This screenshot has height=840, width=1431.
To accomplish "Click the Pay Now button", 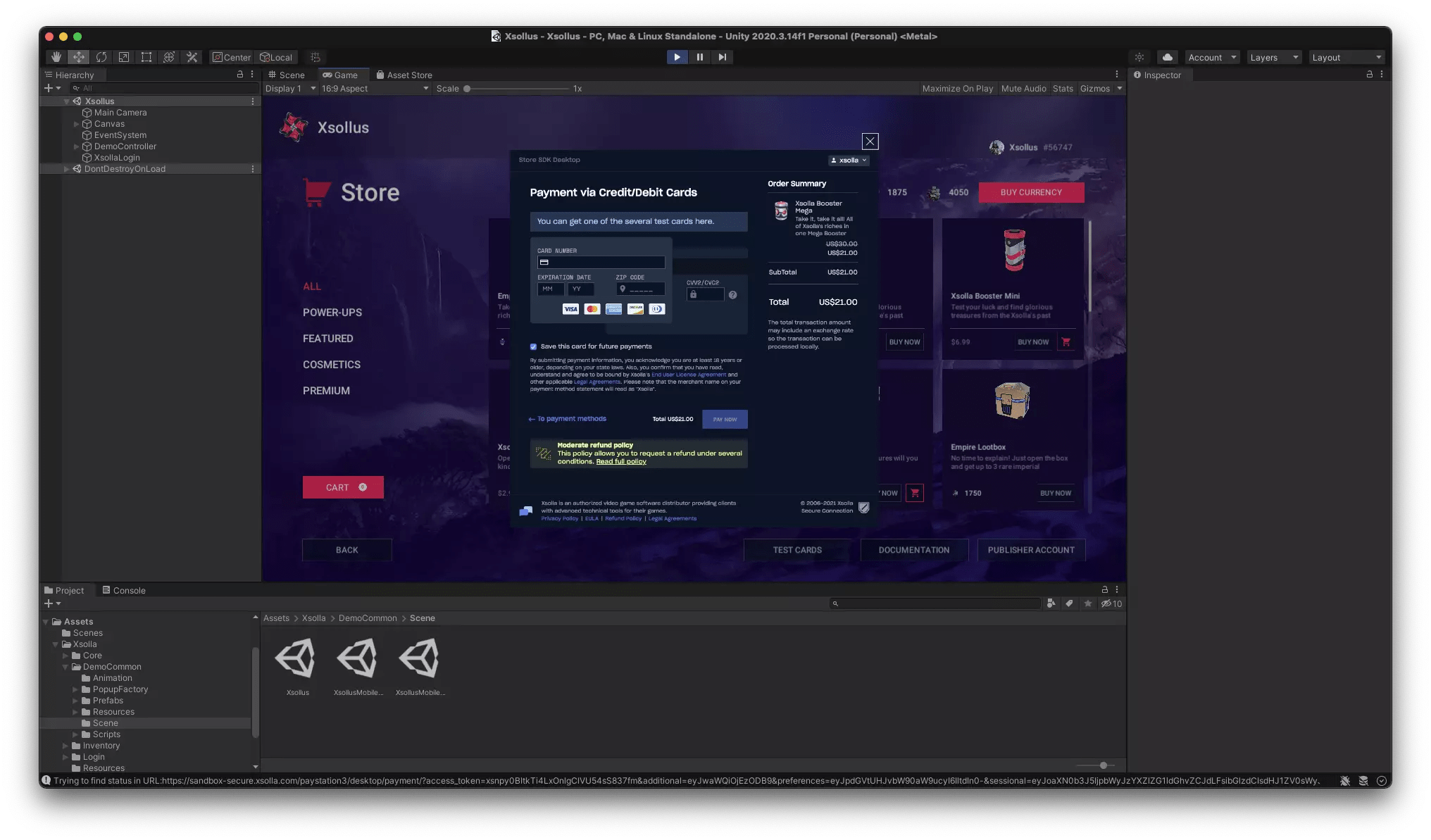I will tap(725, 419).
